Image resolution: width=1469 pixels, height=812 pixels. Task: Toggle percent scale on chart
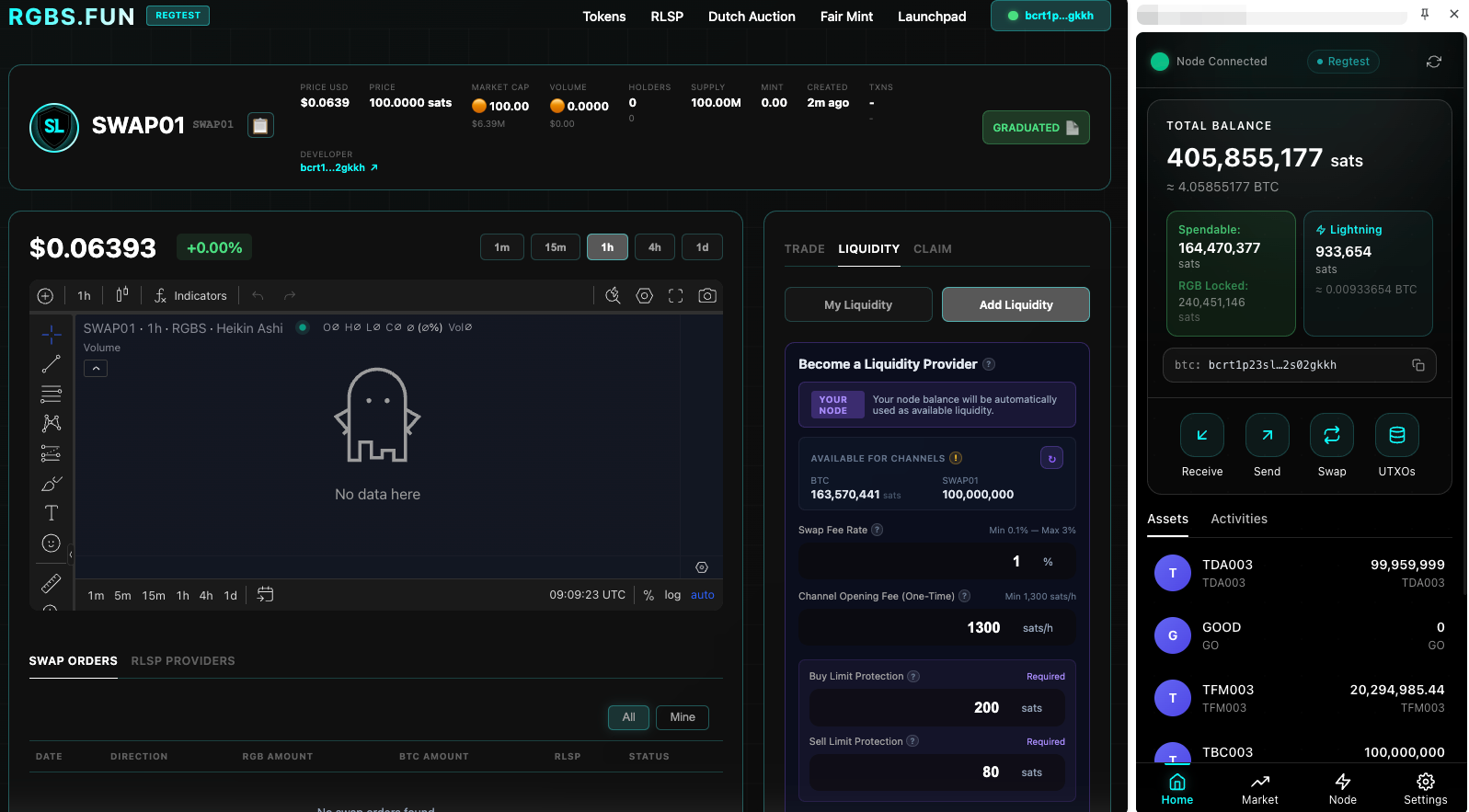click(x=648, y=595)
